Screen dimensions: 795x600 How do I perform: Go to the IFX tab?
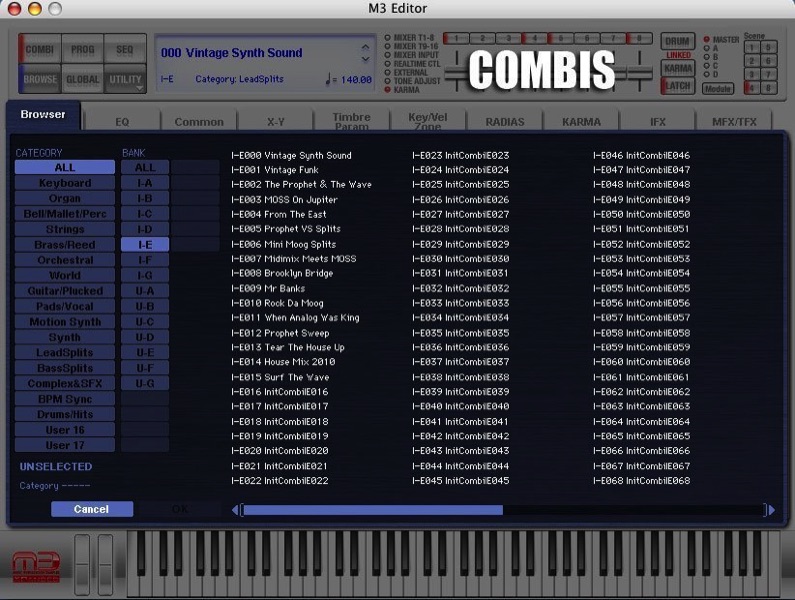tap(658, 122)
